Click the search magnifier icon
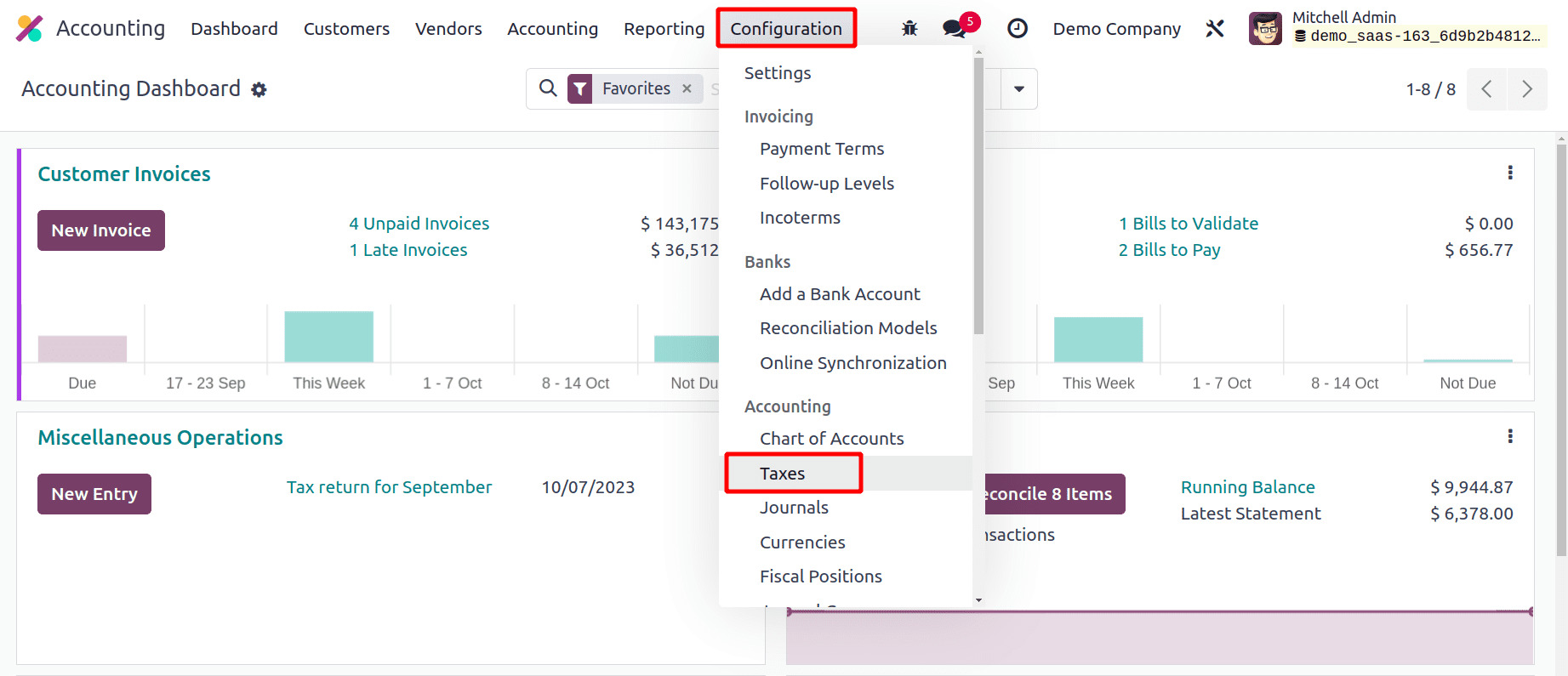 548,88
